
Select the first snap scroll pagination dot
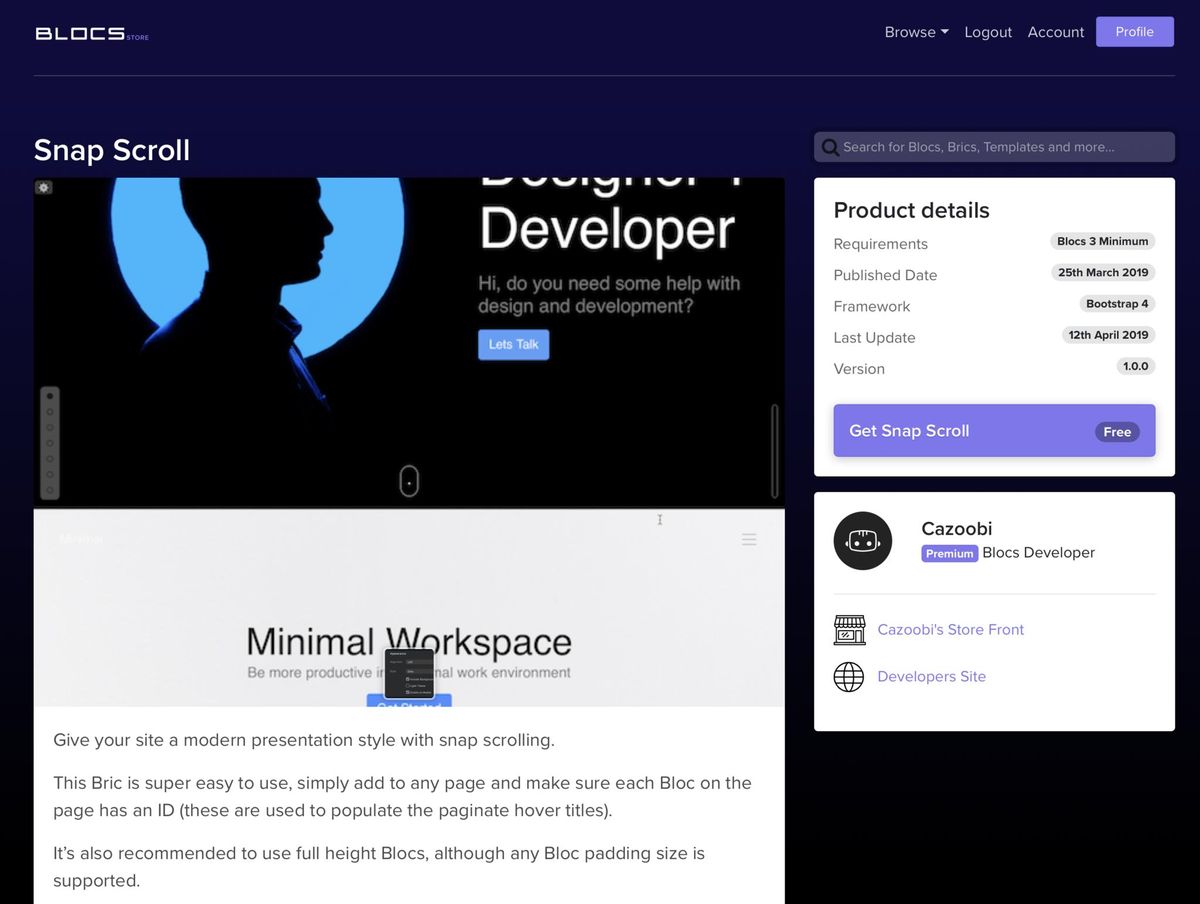click(50, 396)
